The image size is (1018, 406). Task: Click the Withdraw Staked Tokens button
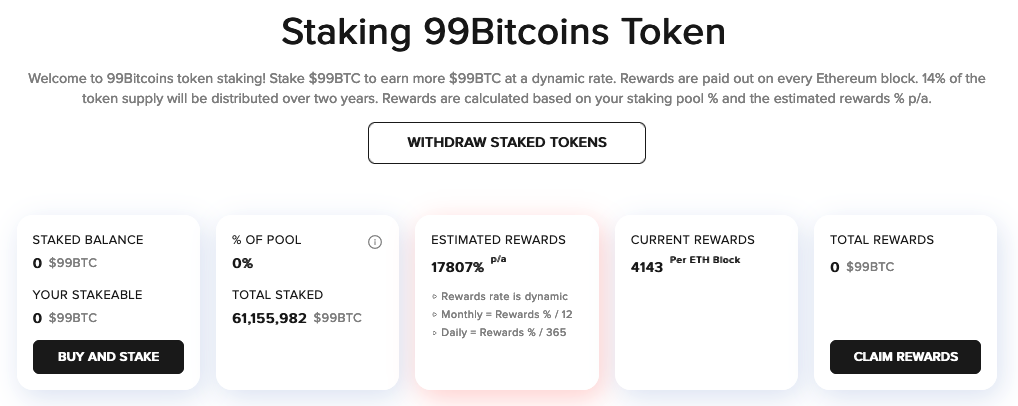point(506,143)
